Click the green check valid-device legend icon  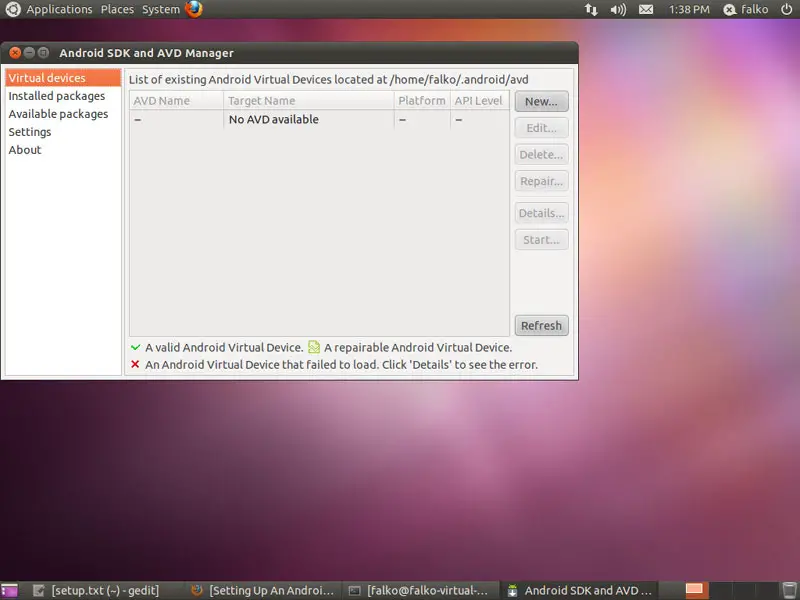click(135, 347)
